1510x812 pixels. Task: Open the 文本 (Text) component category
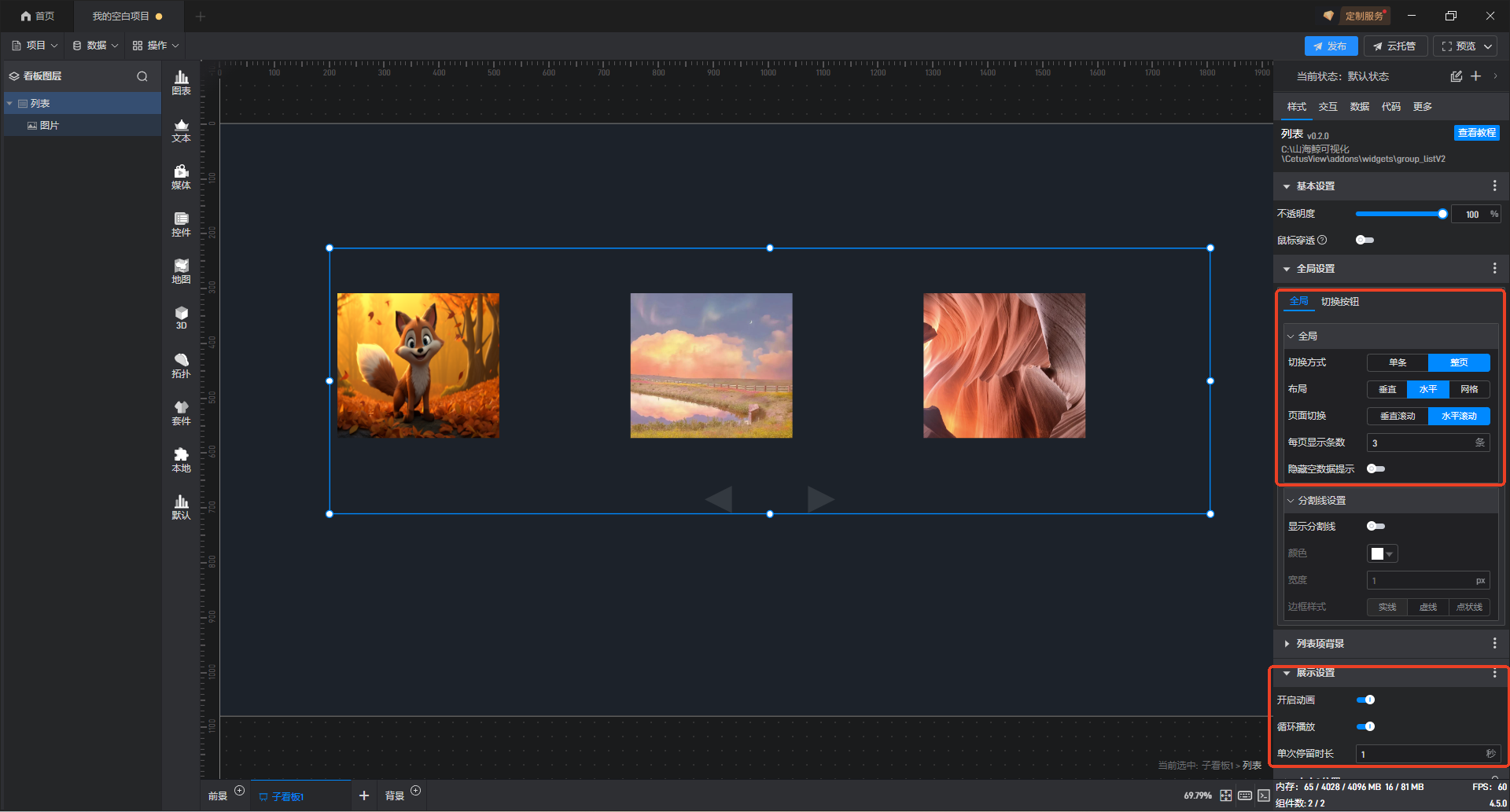[181, 130]
